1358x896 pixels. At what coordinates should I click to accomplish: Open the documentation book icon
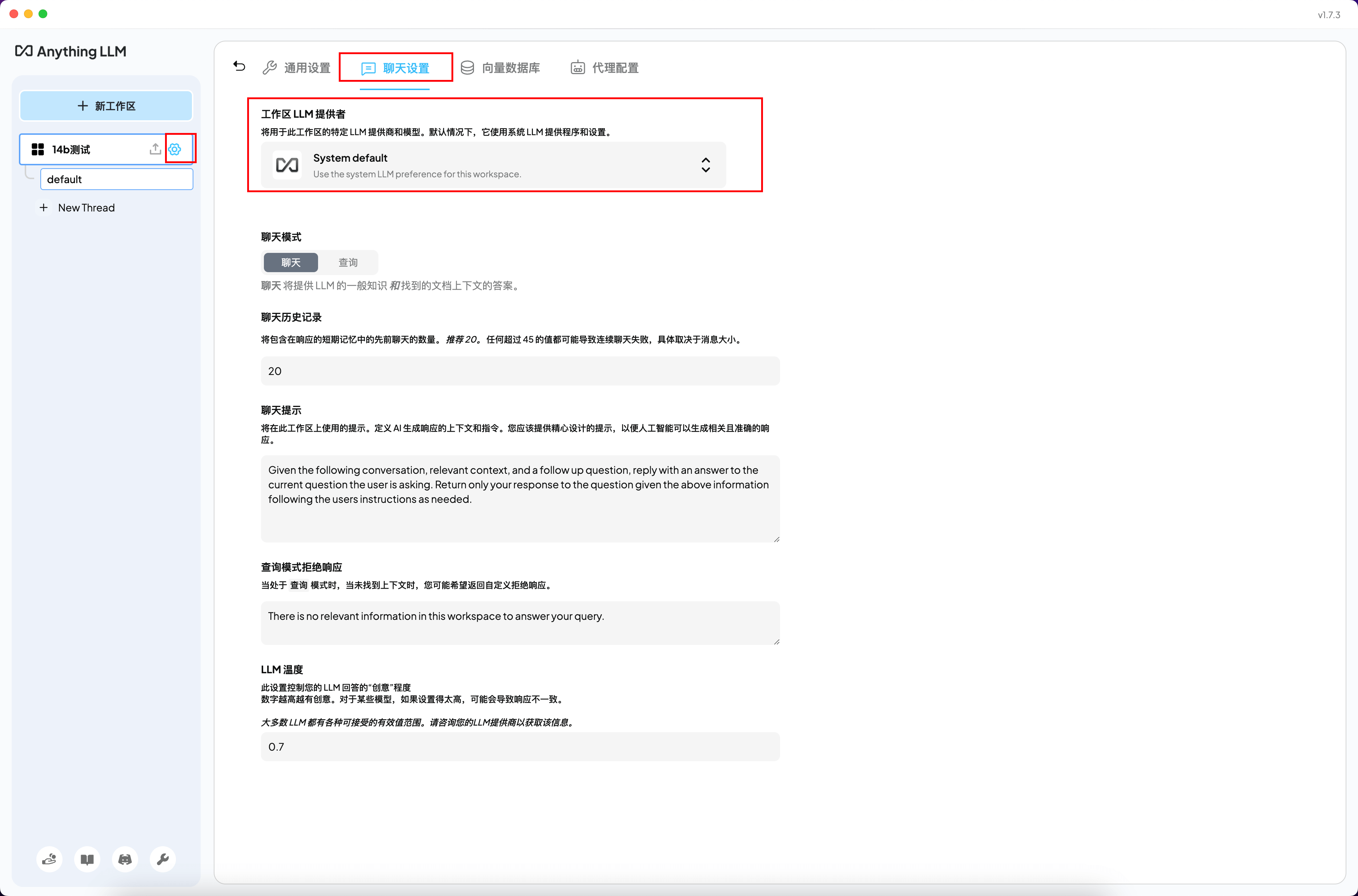(87, 859)
